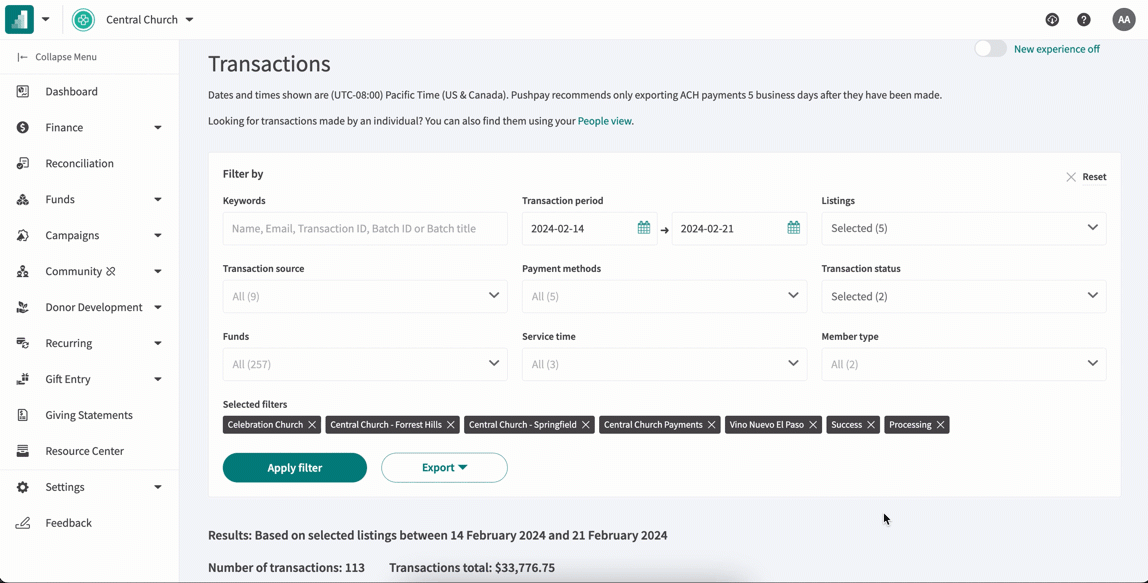1148x583 pixels.
Task: Open the Funds filter dropdown
Action: [x=364, y=363]
